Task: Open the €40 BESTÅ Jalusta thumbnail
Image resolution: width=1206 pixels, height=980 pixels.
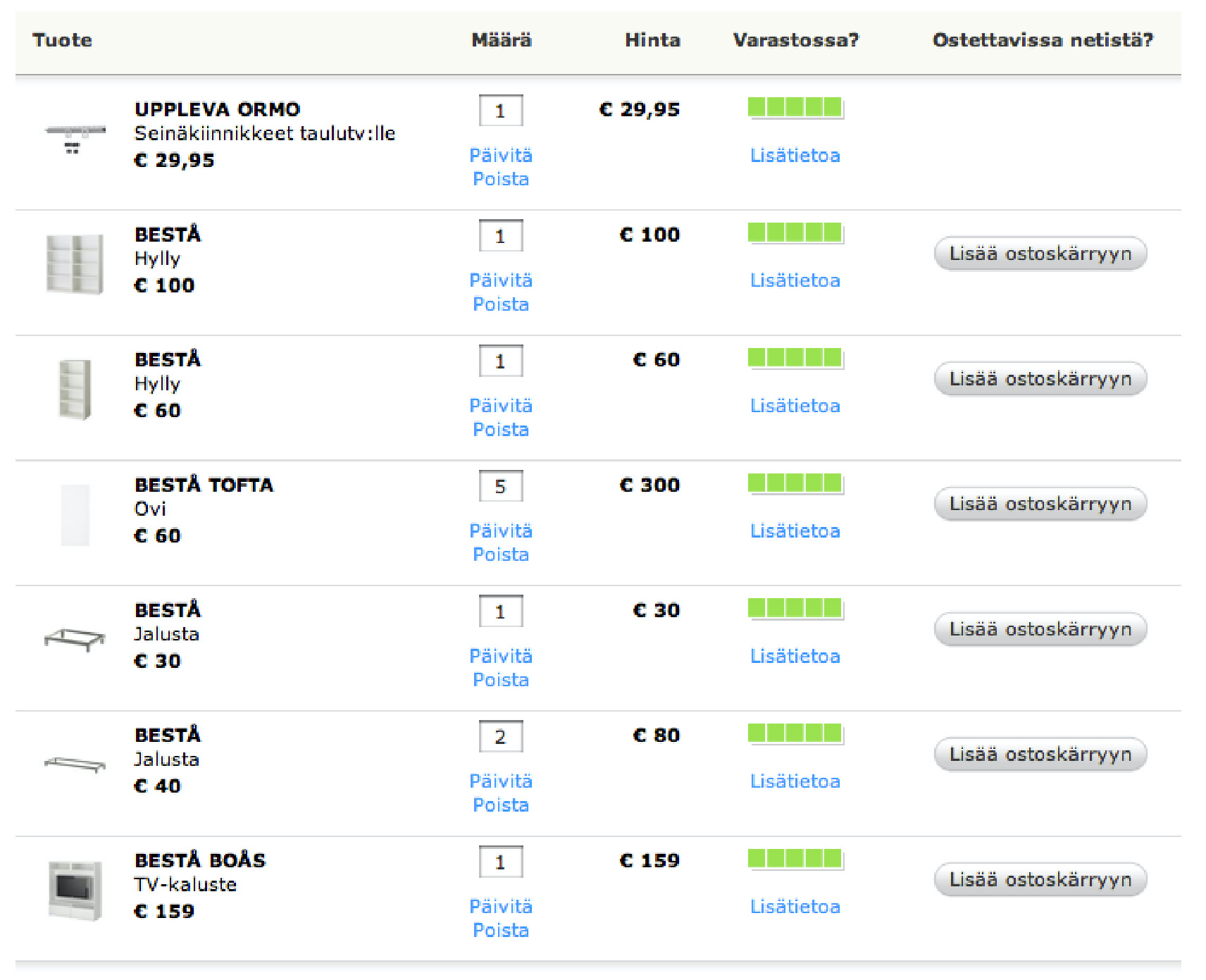Action: (x=75, y=764)
